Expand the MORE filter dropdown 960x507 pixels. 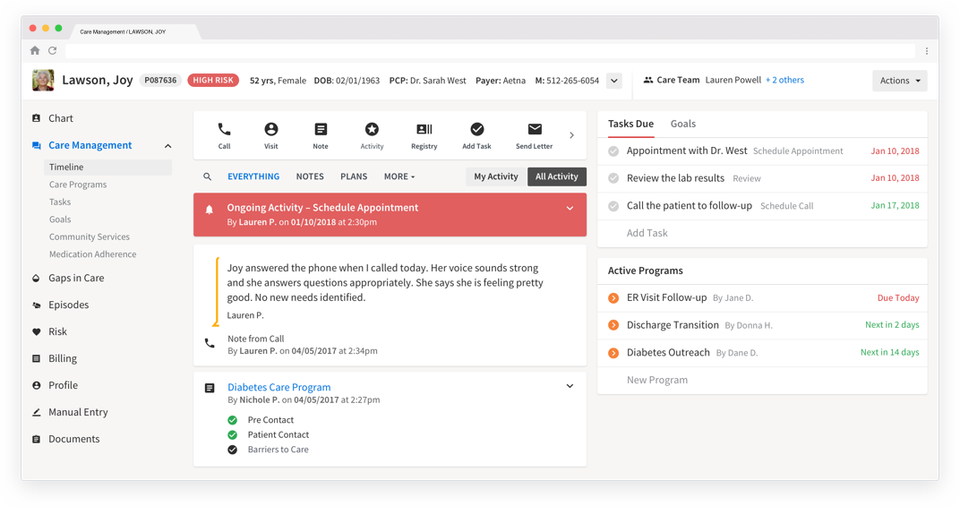[x=399, y=177]
